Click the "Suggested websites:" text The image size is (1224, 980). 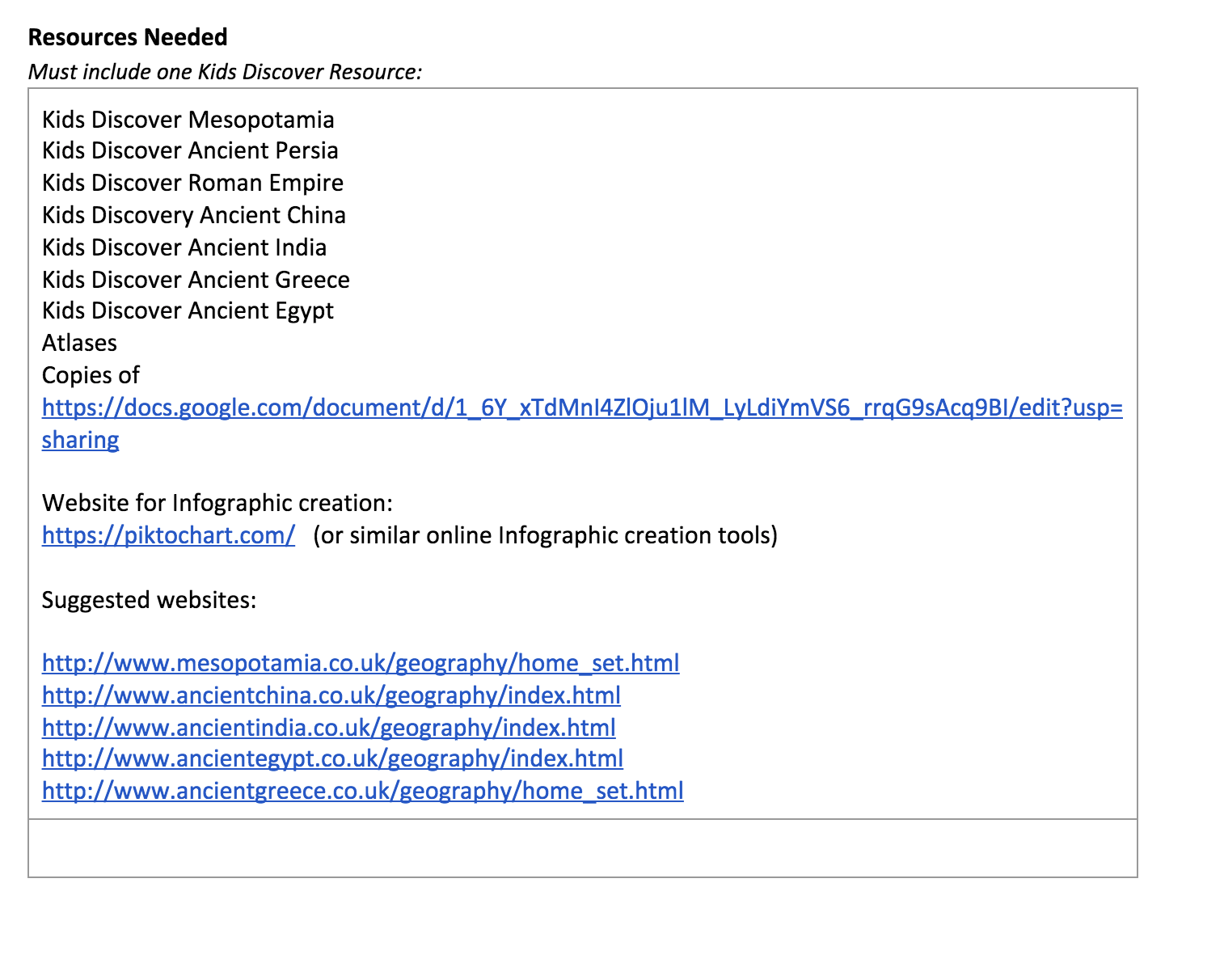coord(149,600)
